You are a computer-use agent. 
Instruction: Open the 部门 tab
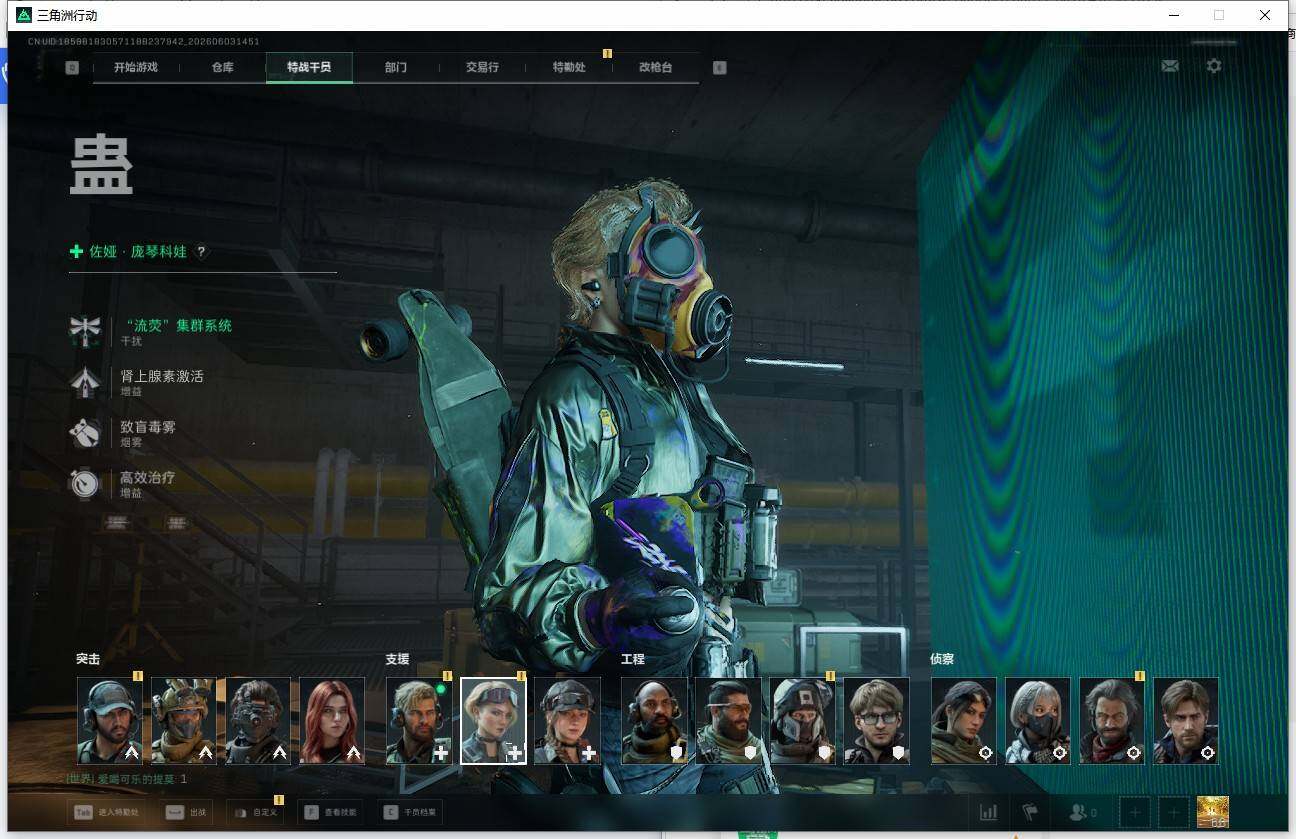(396, 67)
